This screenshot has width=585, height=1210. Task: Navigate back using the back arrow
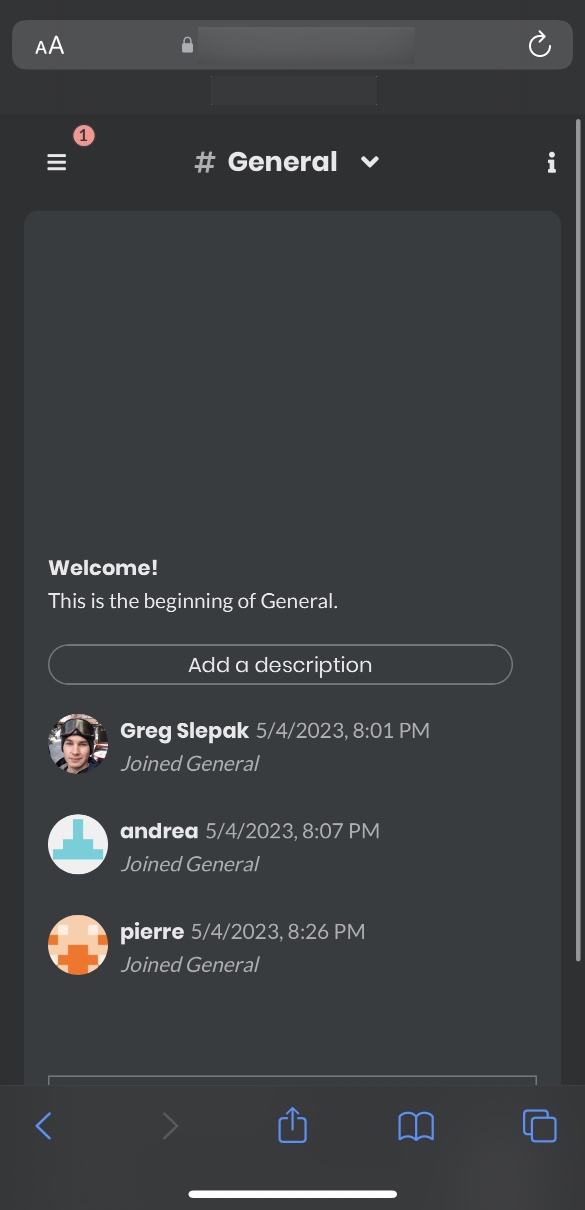43,1125
